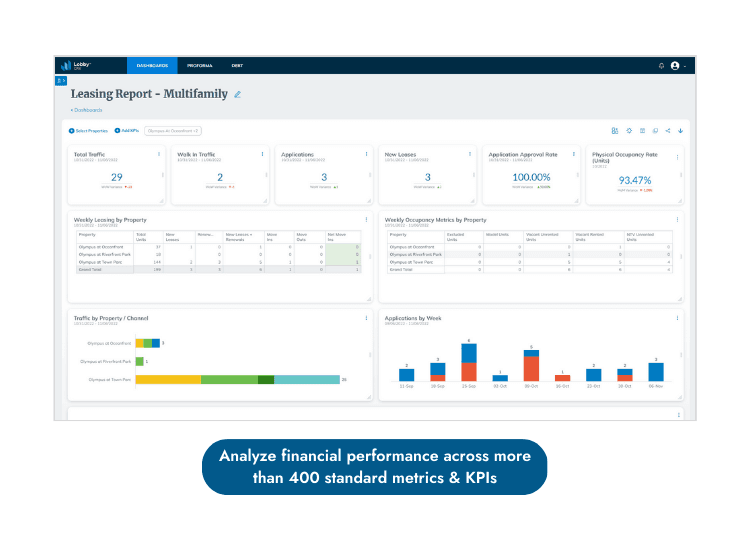The width and height of the screenshot is (750, 550).
Task: Click the pencil icon beside Leasing Report title
Action: (x=237, y=95)
